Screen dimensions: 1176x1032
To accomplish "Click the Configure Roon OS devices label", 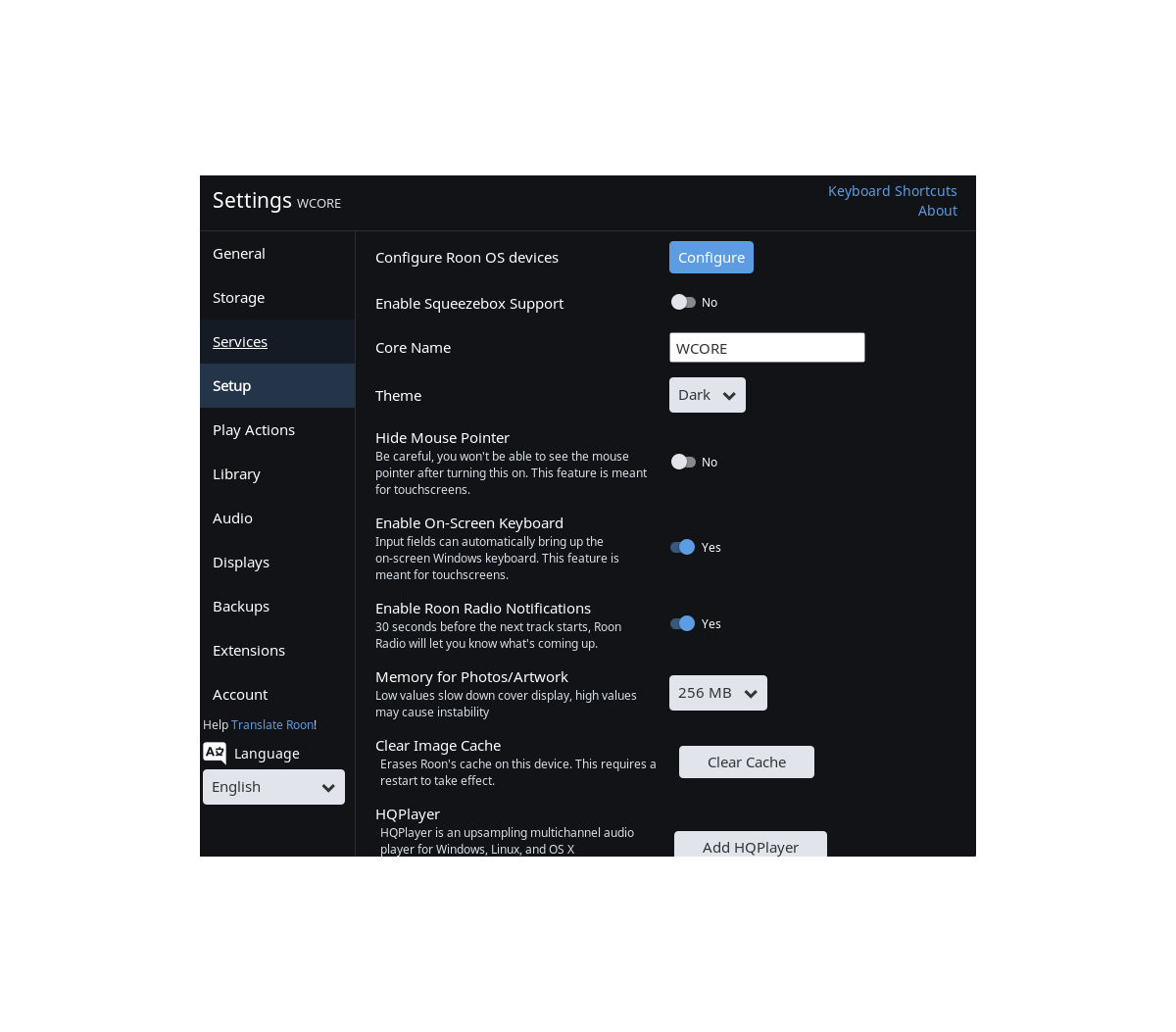I will pyautogui.click(x=466, y=258).
